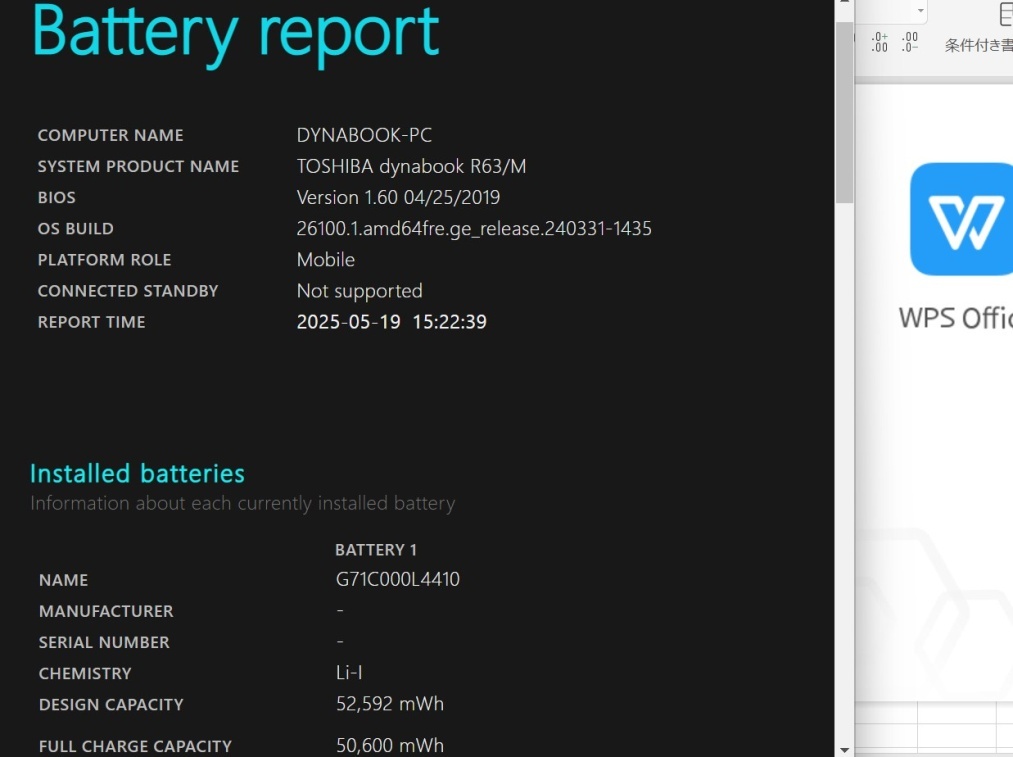Image resolution: width=1013 pixels, height=757 pixels.
Task: Click the Not supported connected standby value
Action: point(359,291)
